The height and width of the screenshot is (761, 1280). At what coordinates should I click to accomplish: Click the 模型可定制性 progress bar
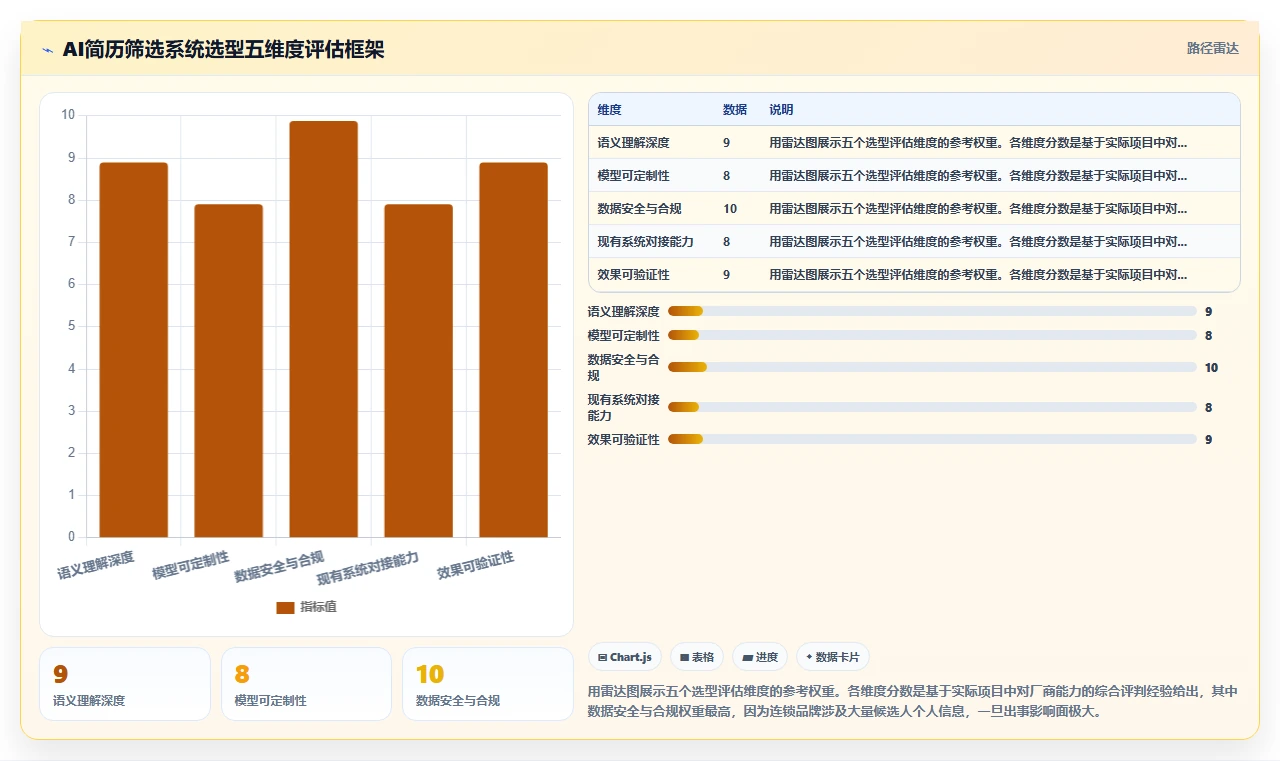tap(932, 336)
